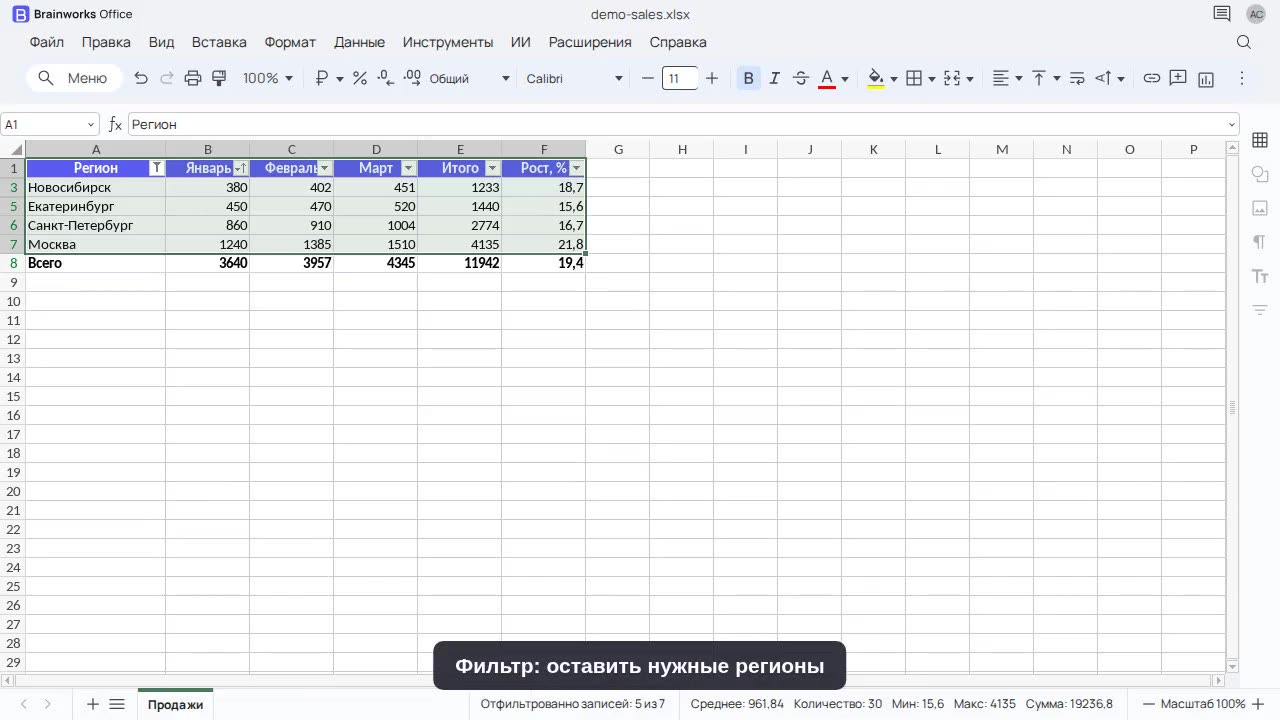This screenshot has height=720, width=1280.
Task: Toggle bold formatting
Action: click(748, 78)
